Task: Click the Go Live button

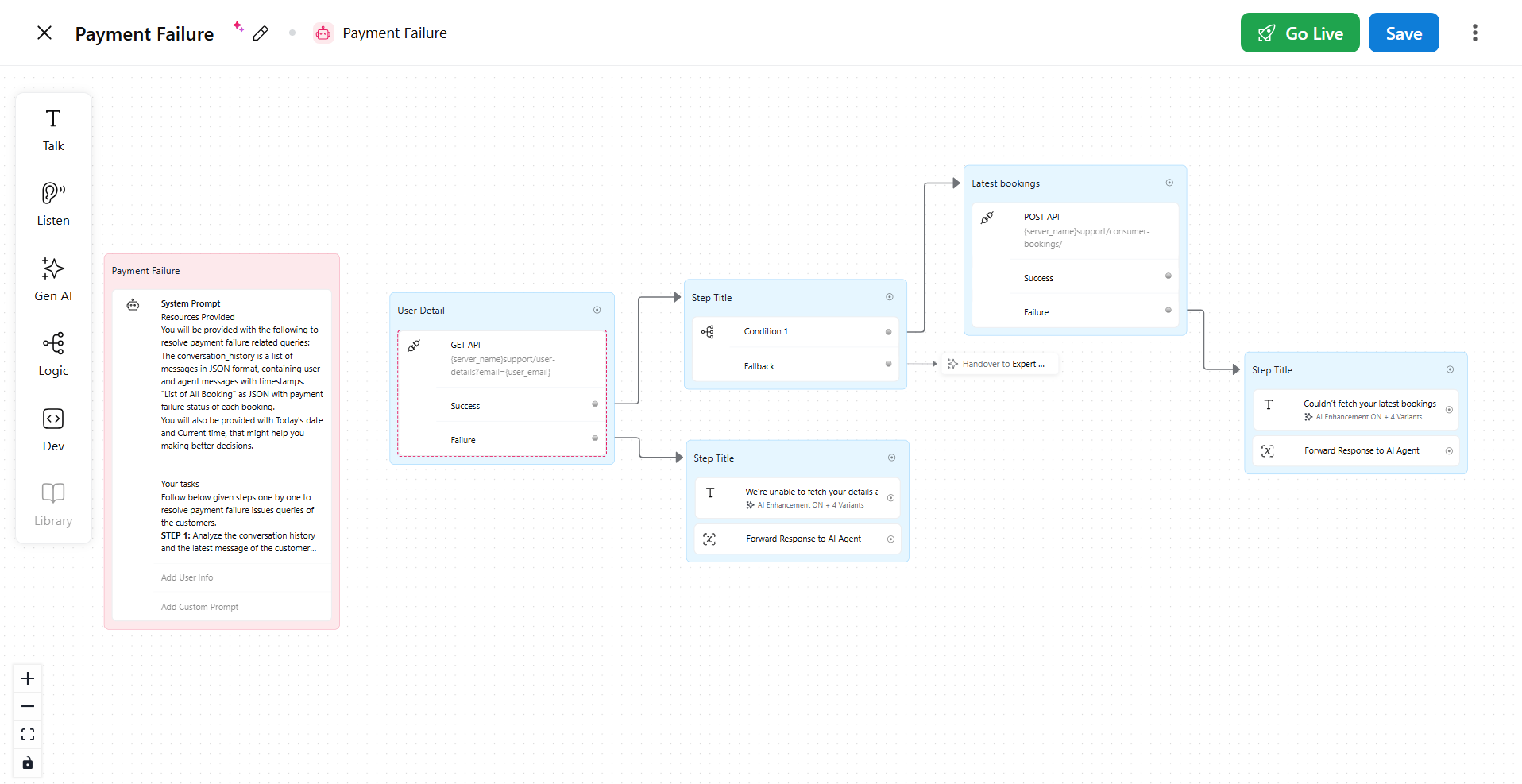Action: pyautogui.click(x=1300, y=33)
